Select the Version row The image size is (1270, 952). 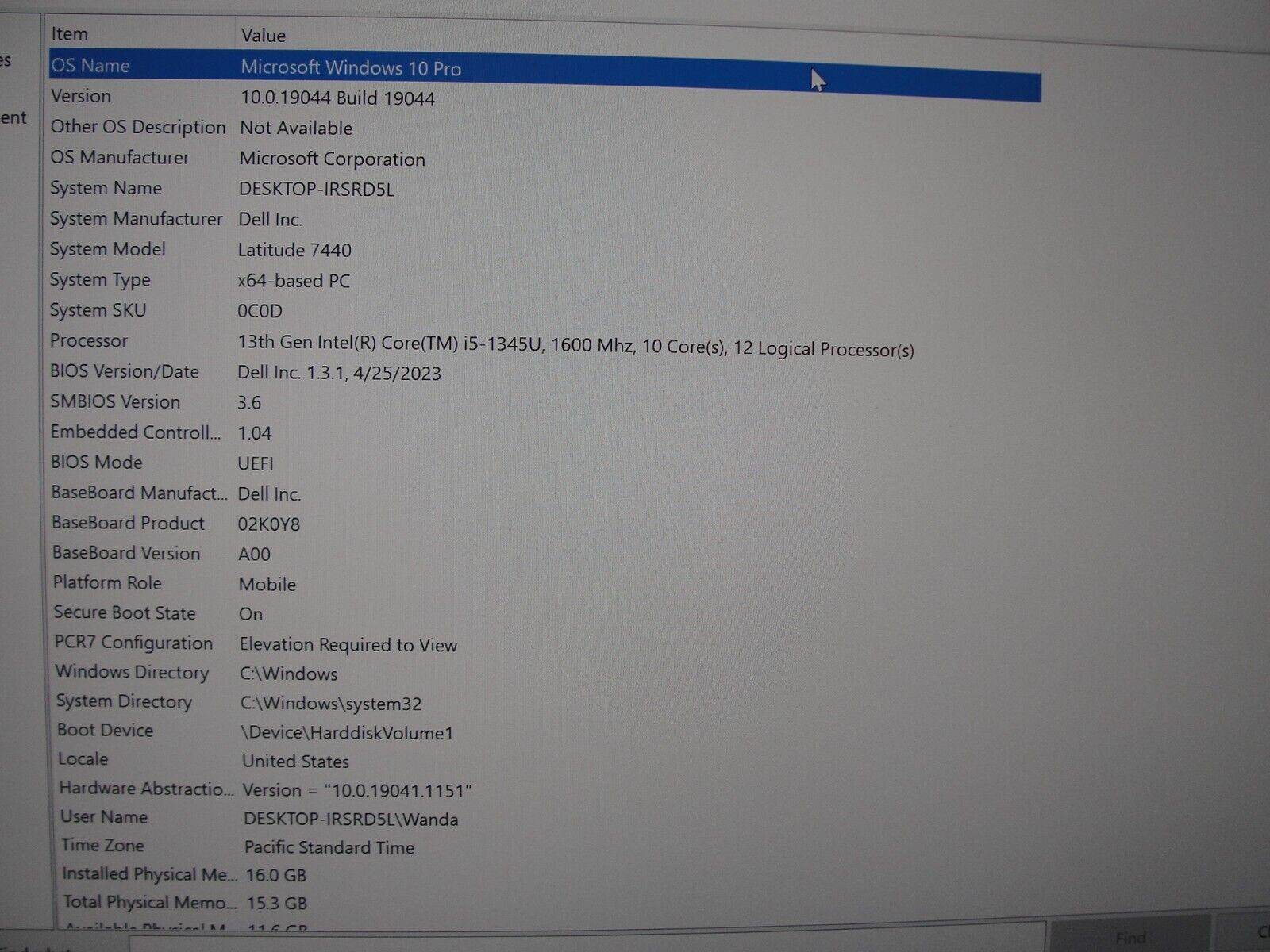point(81,97)
